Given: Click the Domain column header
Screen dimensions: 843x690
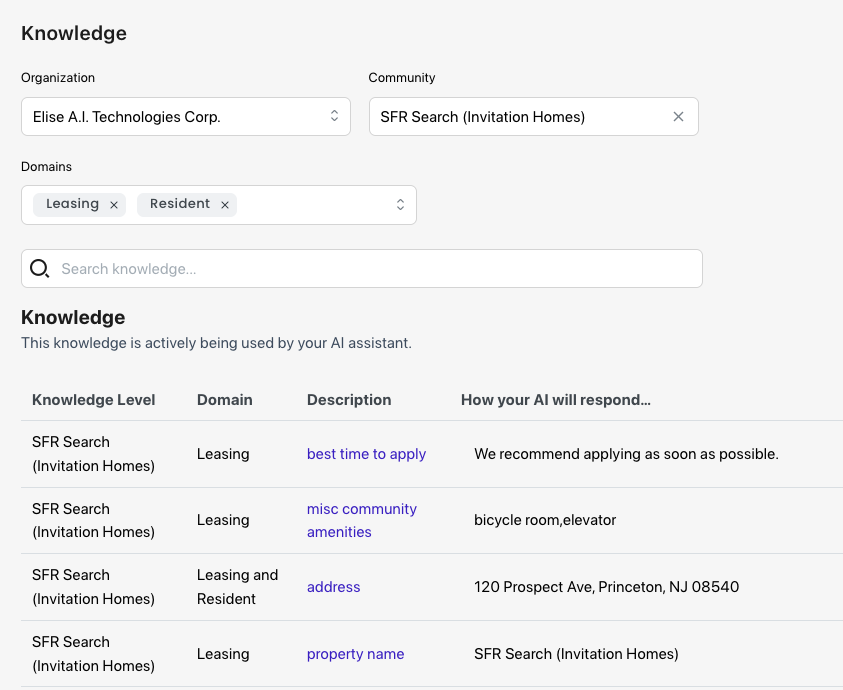Looking at the screenshot, I should coord(225,400).
